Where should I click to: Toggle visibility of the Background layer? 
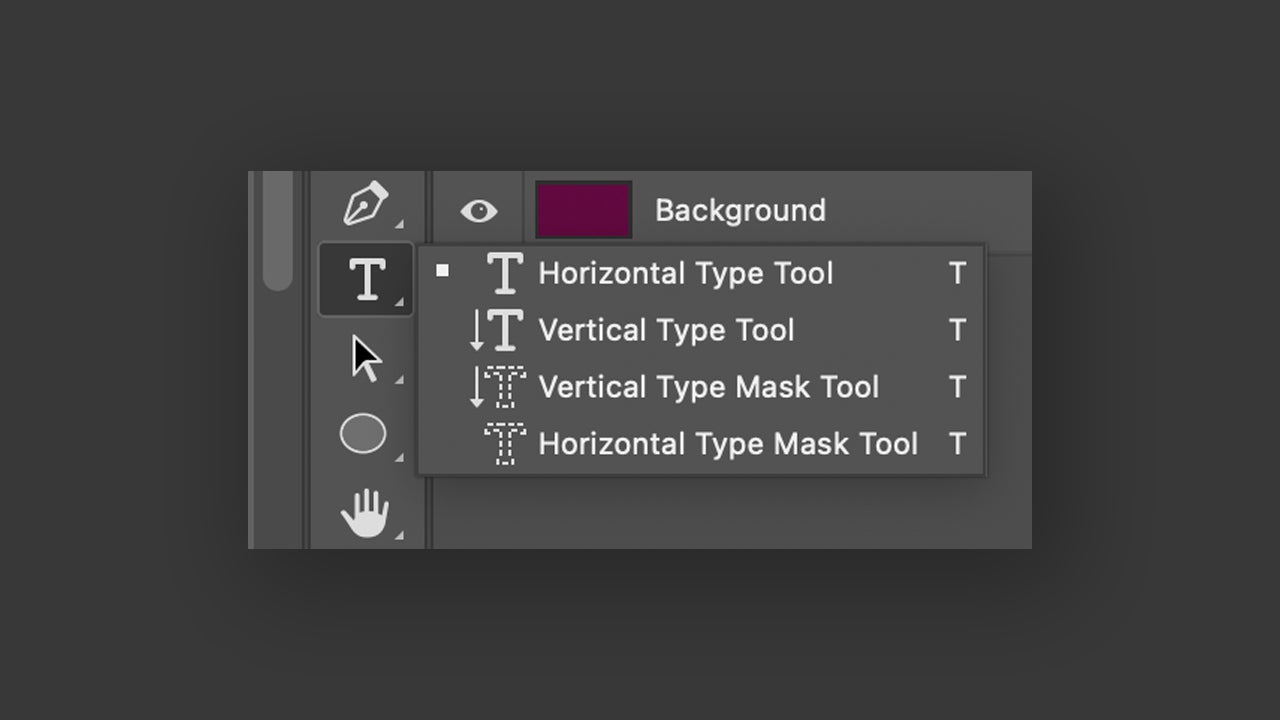tap(479, 211)
